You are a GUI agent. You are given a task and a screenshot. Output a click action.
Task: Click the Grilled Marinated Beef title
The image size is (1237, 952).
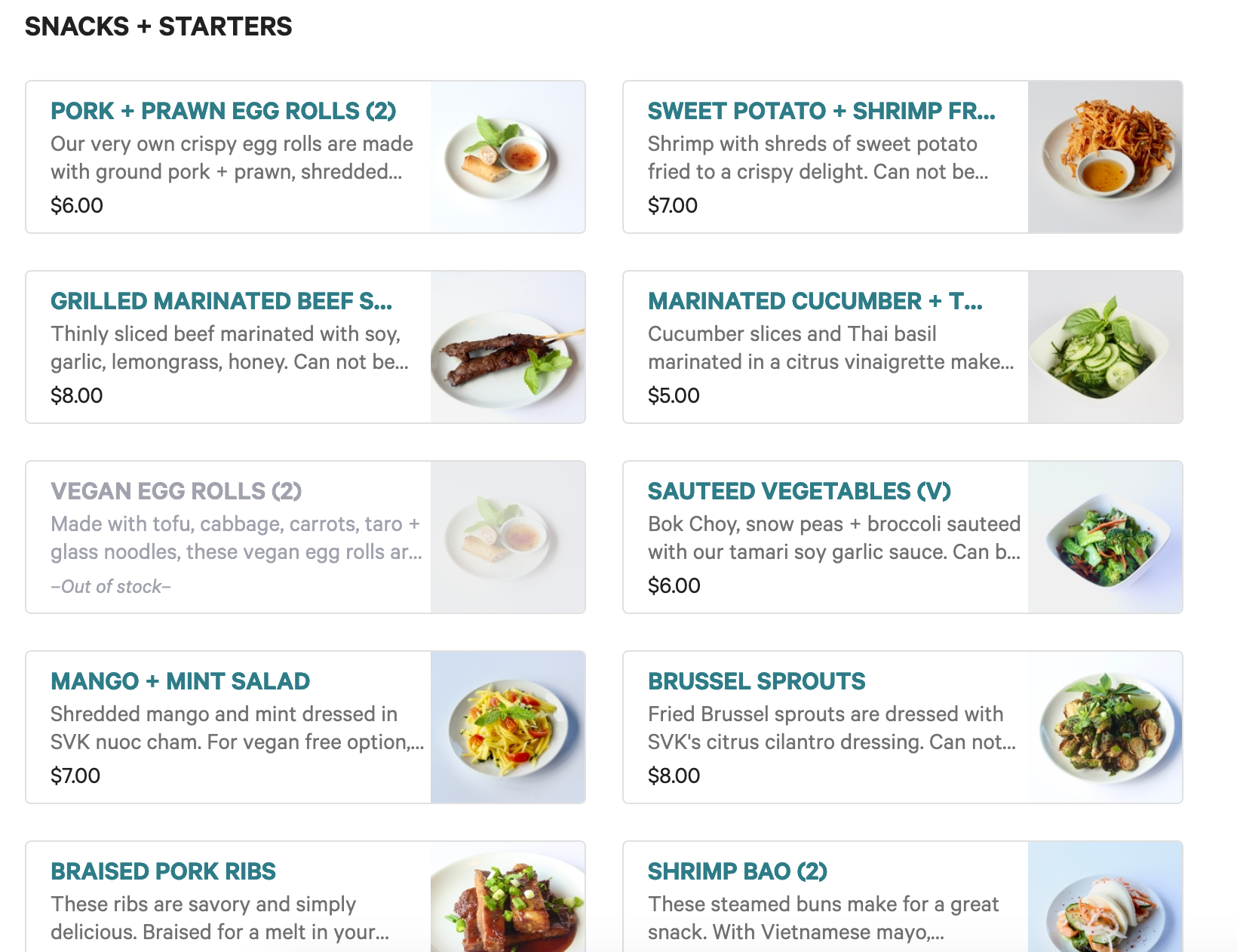click(221, 301)
